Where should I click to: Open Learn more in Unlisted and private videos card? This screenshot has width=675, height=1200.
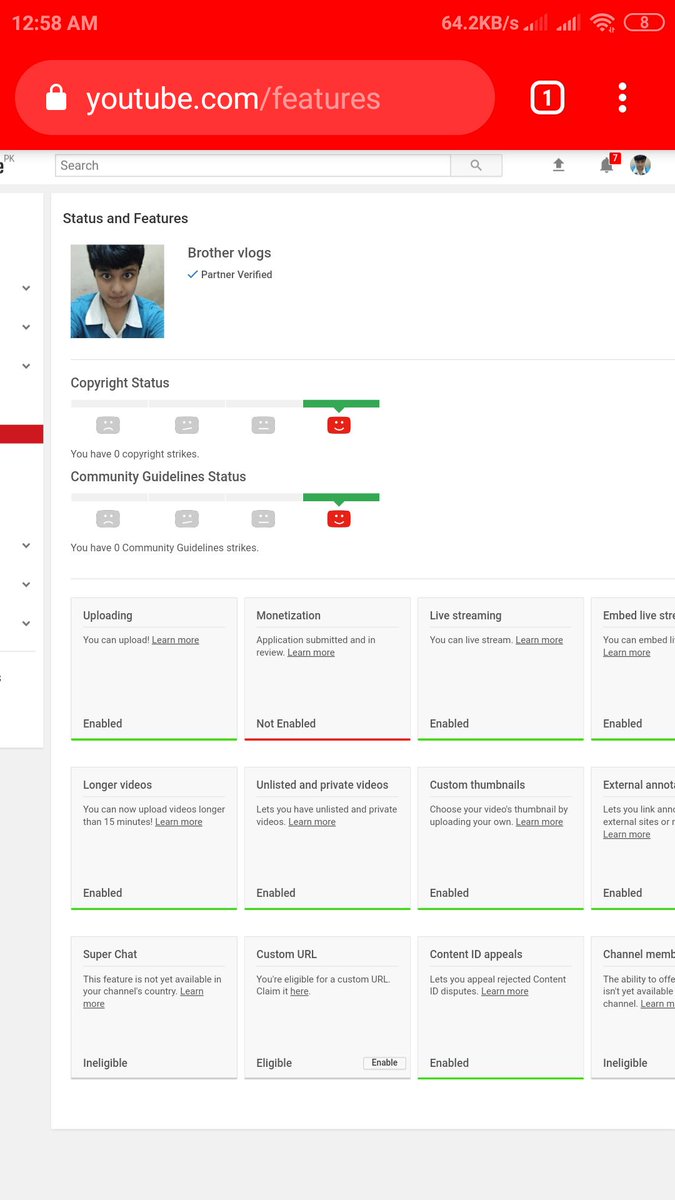(x=312, y=822)
